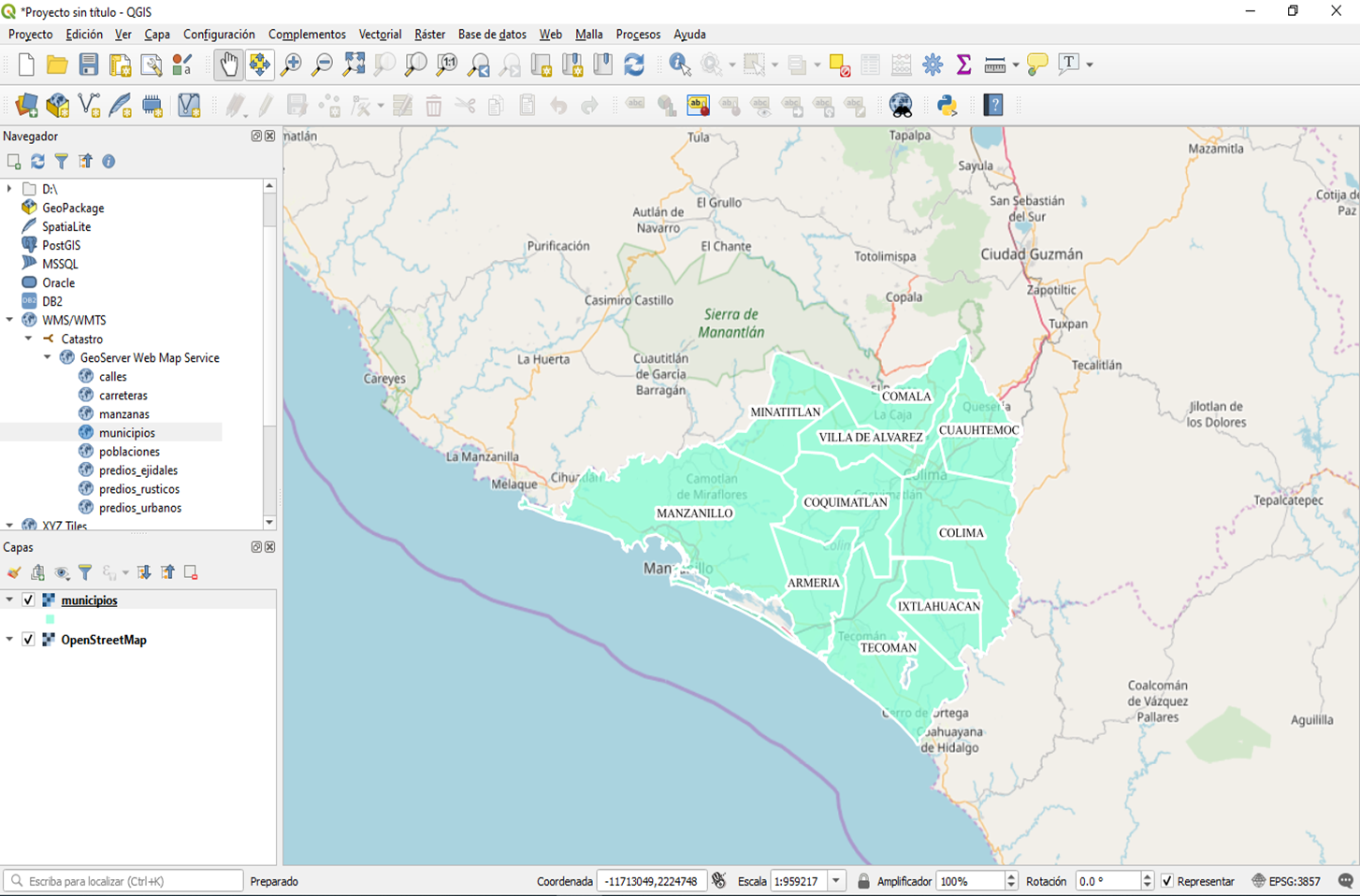
Task: Open the Vectorial menu
Action: pyautogui.click(x=380, y=35)
